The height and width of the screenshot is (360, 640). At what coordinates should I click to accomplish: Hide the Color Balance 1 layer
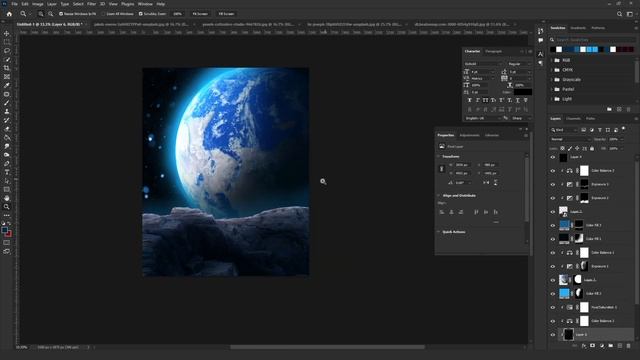(x=553, y=253)
